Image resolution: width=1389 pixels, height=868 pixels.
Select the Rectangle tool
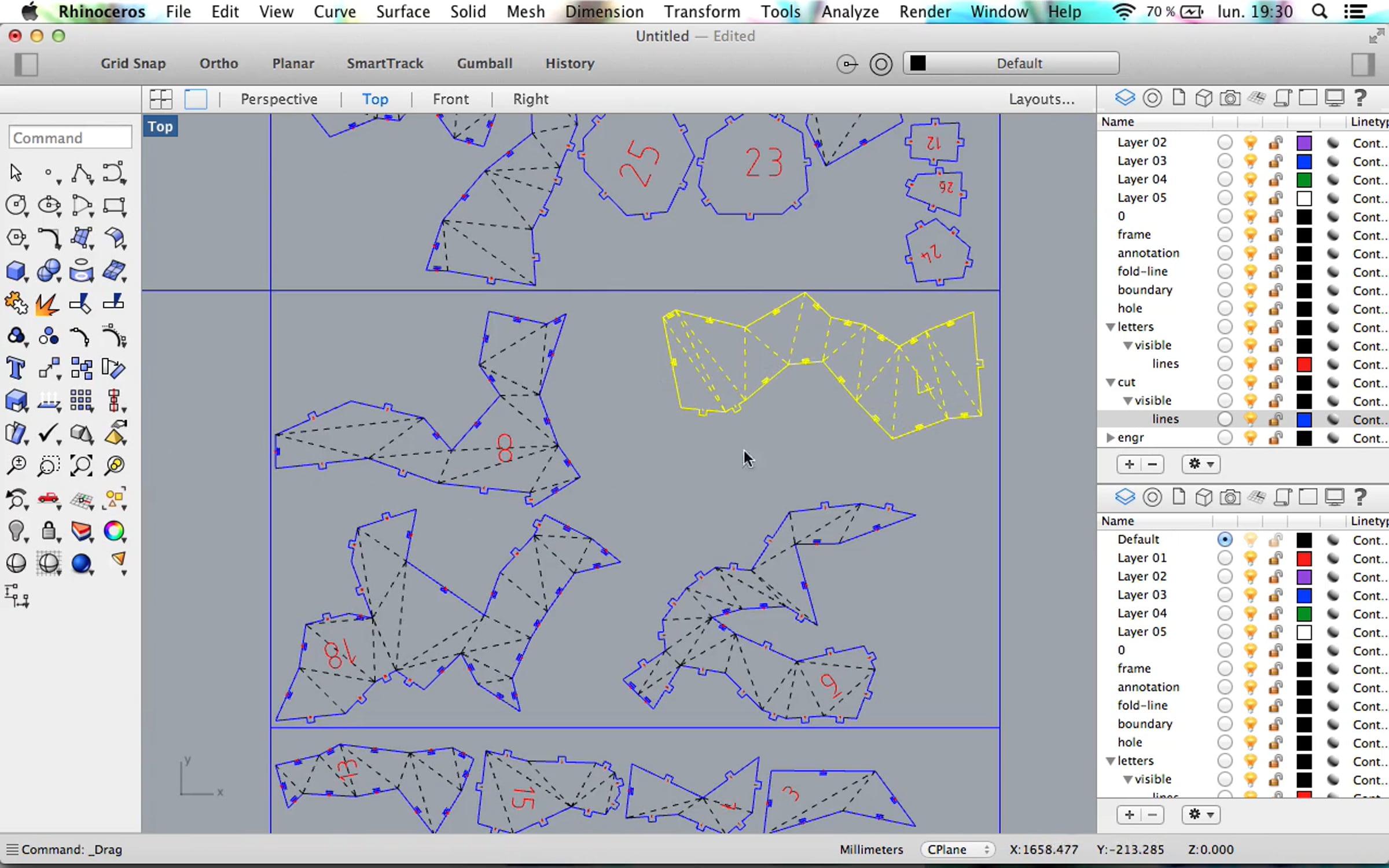coord(114,205)
